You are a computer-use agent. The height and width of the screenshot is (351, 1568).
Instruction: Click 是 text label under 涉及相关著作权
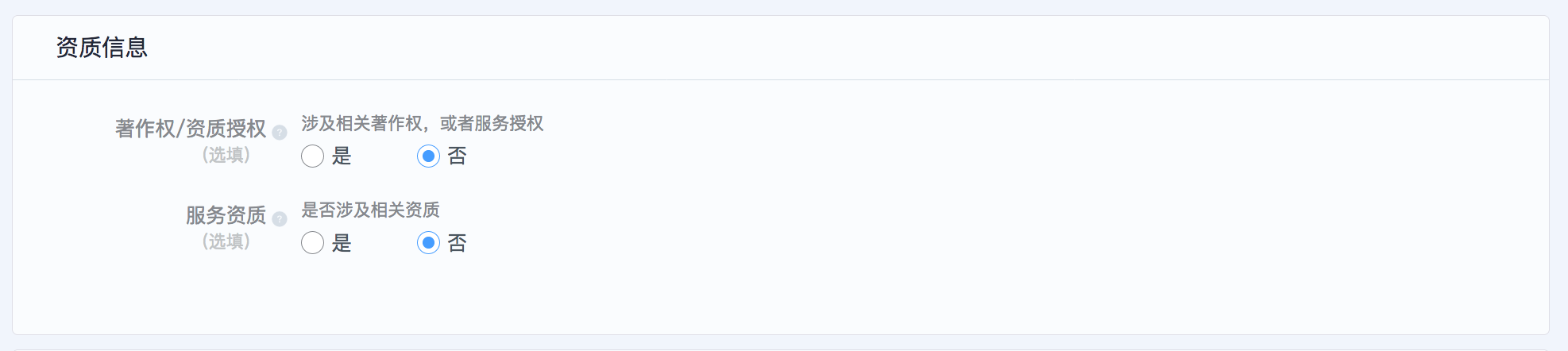[x=342, y=156]
